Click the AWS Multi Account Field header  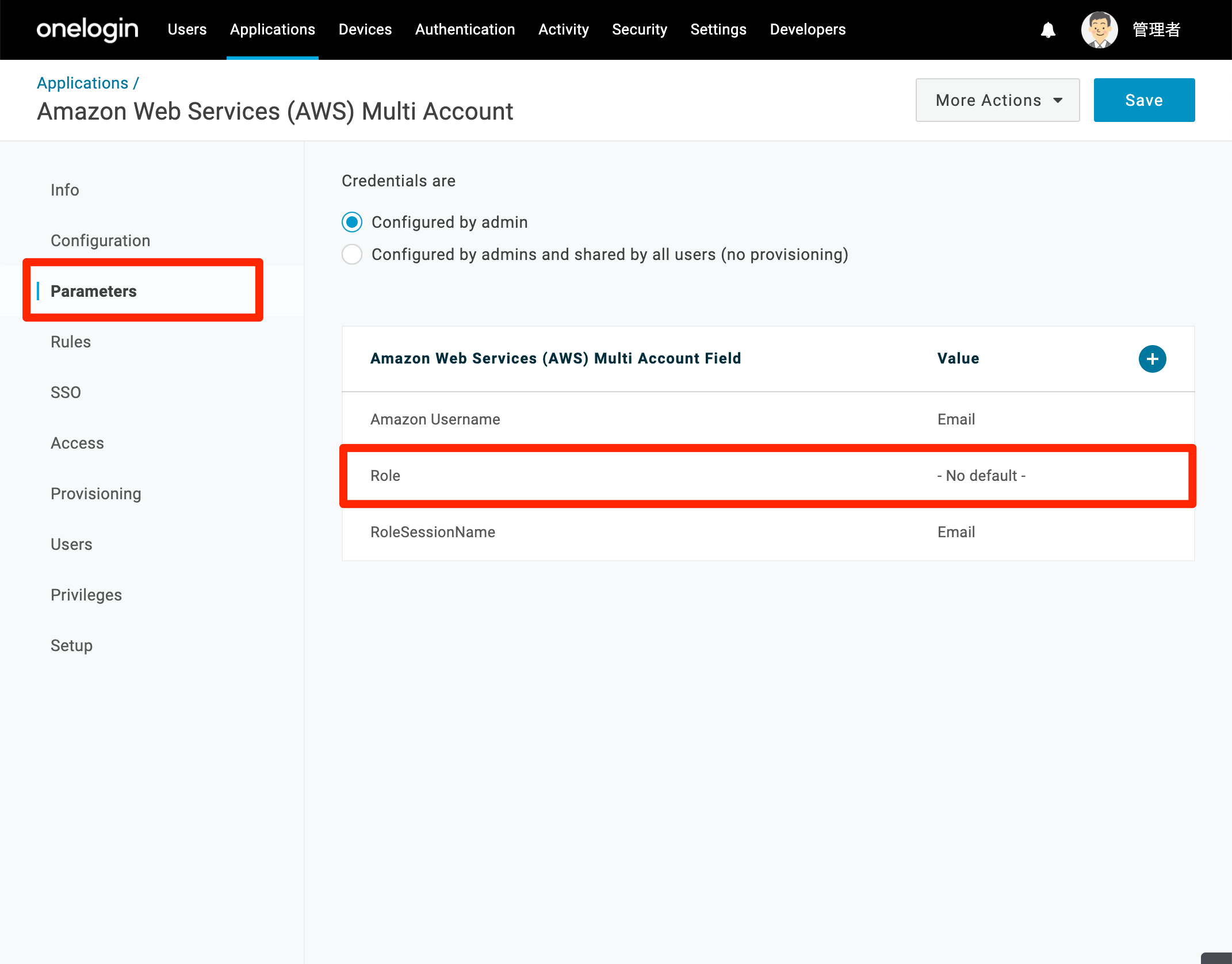pyautogui.click(x=556, y=358)
